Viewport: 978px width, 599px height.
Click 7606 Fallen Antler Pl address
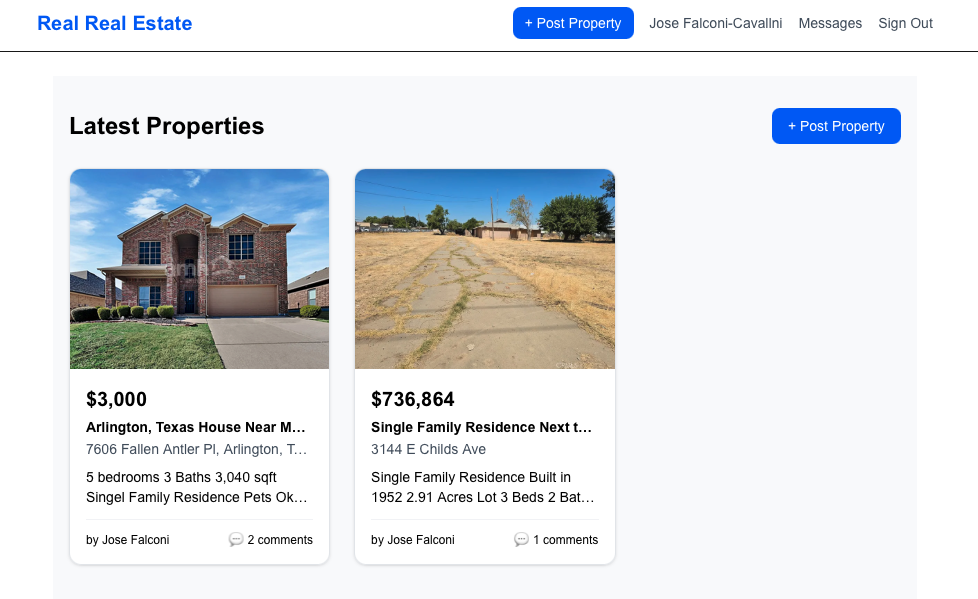pos(197,449)
